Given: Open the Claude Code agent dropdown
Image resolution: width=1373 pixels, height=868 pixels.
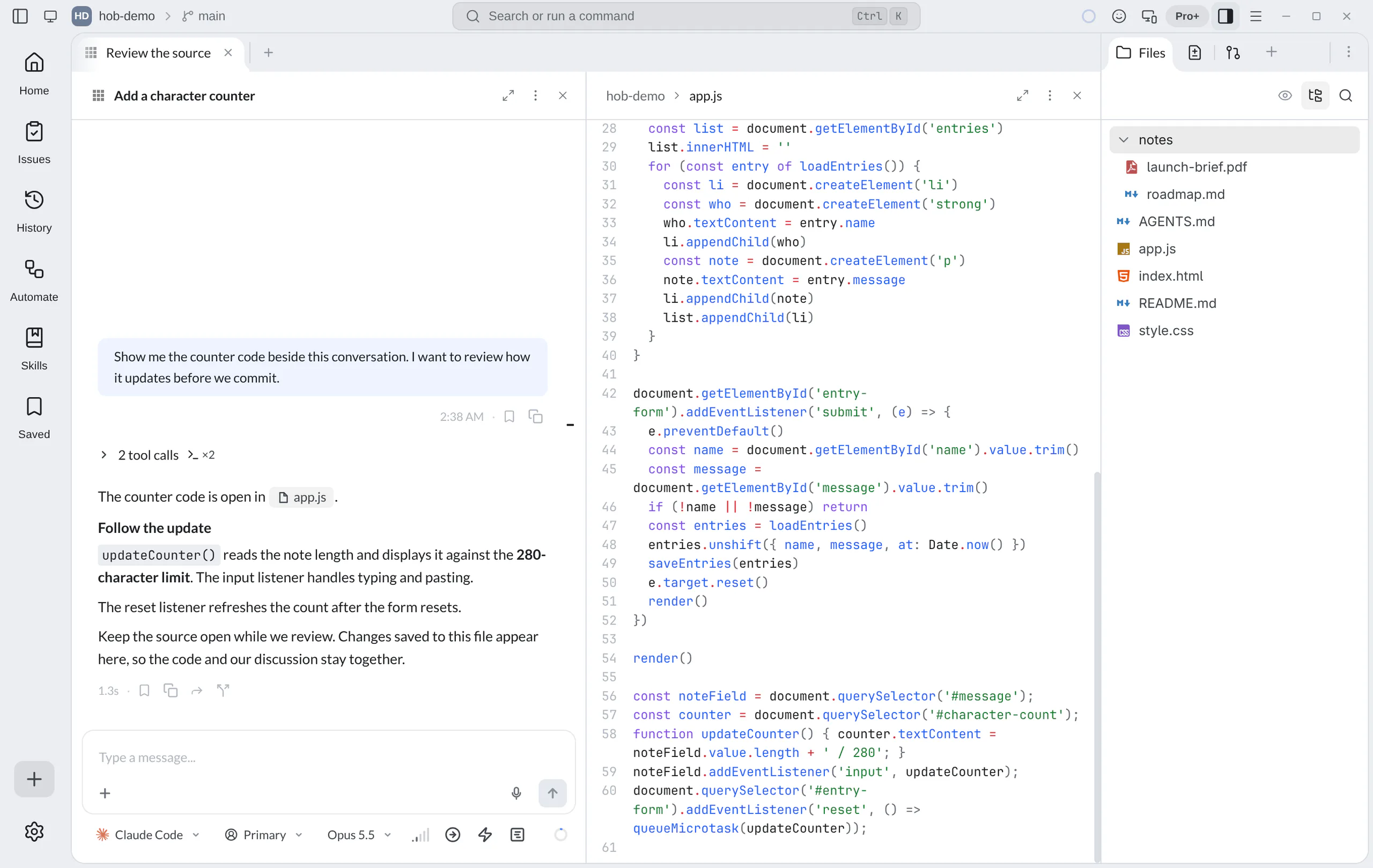Looking at the screenshot, I should 148,834.
